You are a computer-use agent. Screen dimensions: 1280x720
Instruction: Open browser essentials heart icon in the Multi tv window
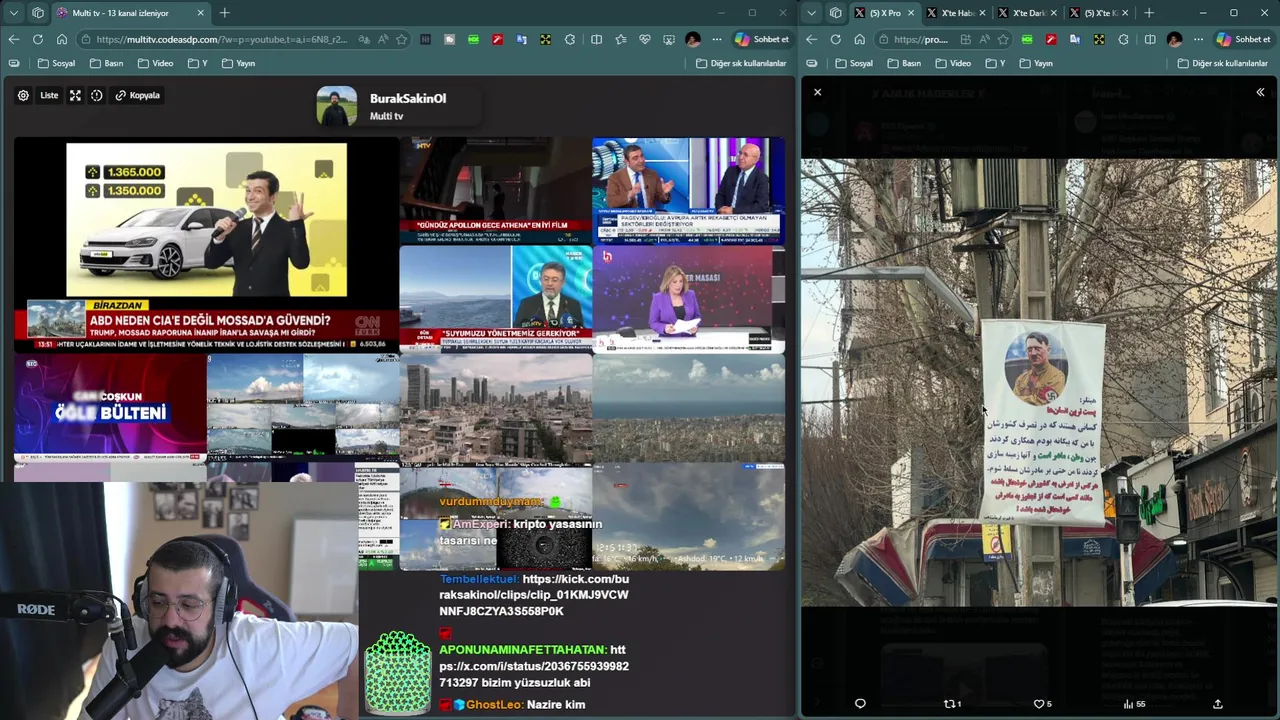tap(645, 39)
